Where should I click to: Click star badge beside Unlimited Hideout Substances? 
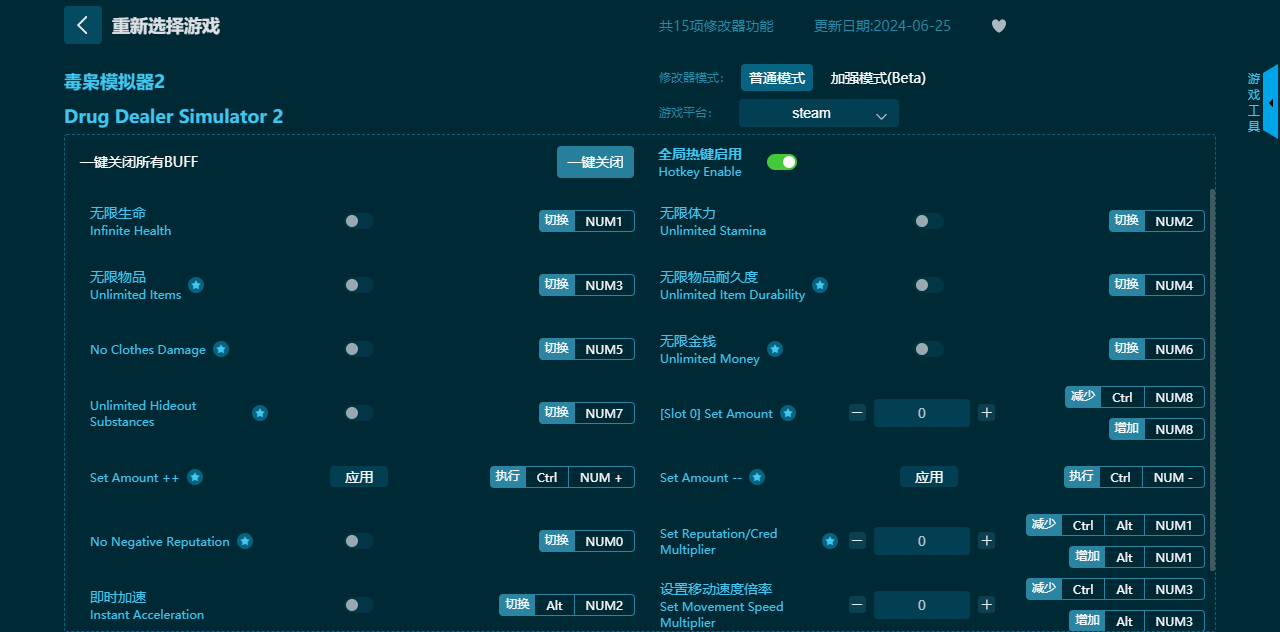click(x=260, y=413)
